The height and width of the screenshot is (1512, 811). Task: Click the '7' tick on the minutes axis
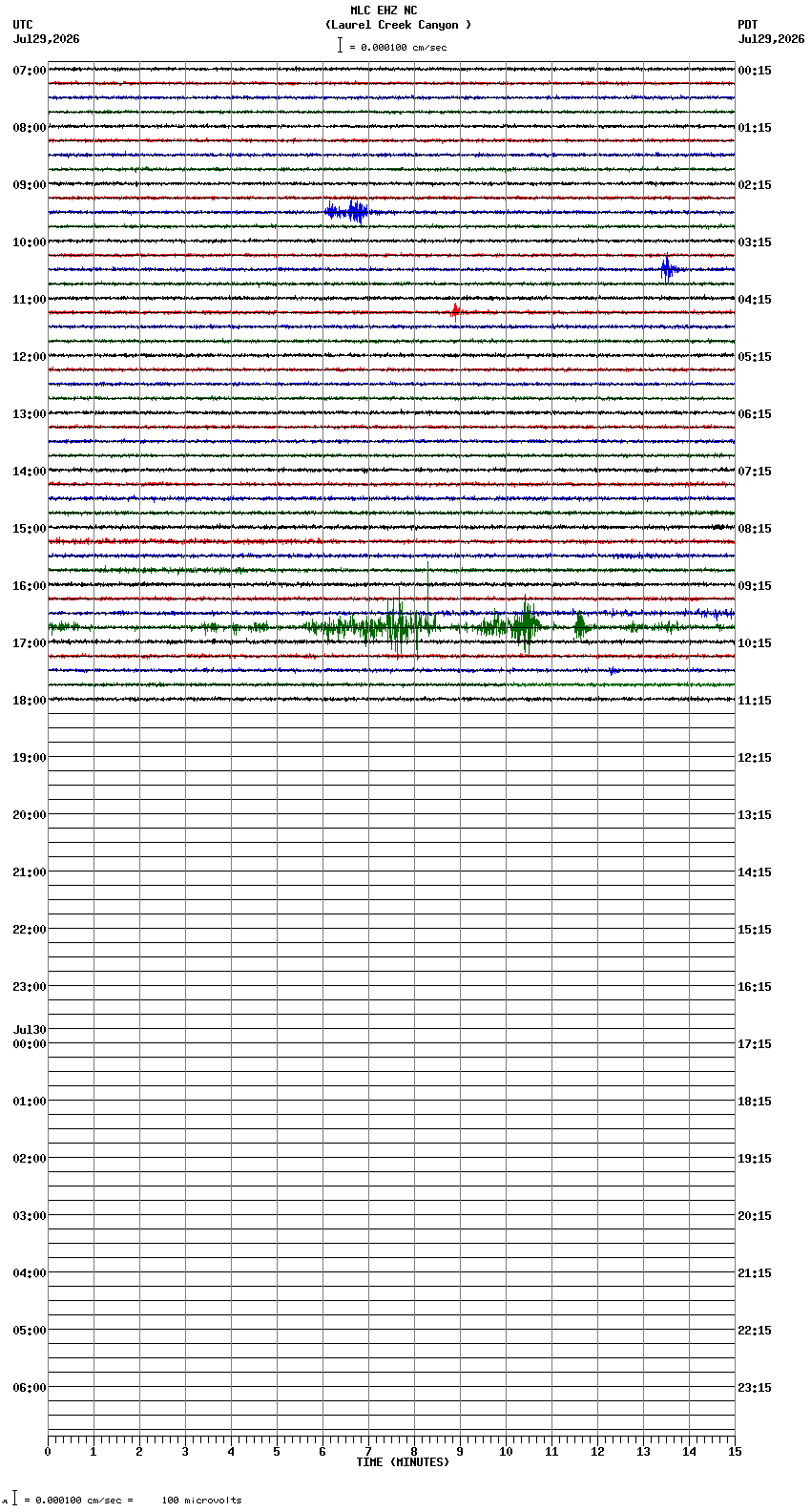coord(368,1452)
